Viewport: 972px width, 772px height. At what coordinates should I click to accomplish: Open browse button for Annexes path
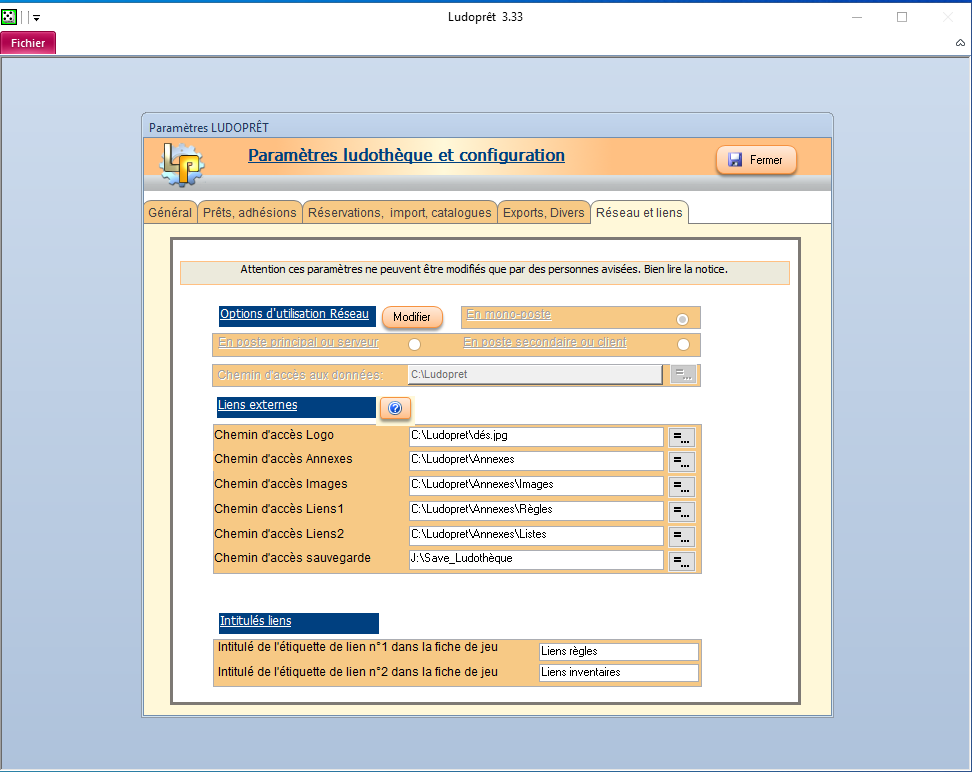pos(682,461)
